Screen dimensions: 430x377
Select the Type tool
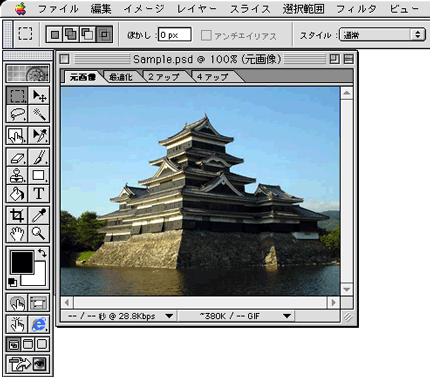[39, 193]
